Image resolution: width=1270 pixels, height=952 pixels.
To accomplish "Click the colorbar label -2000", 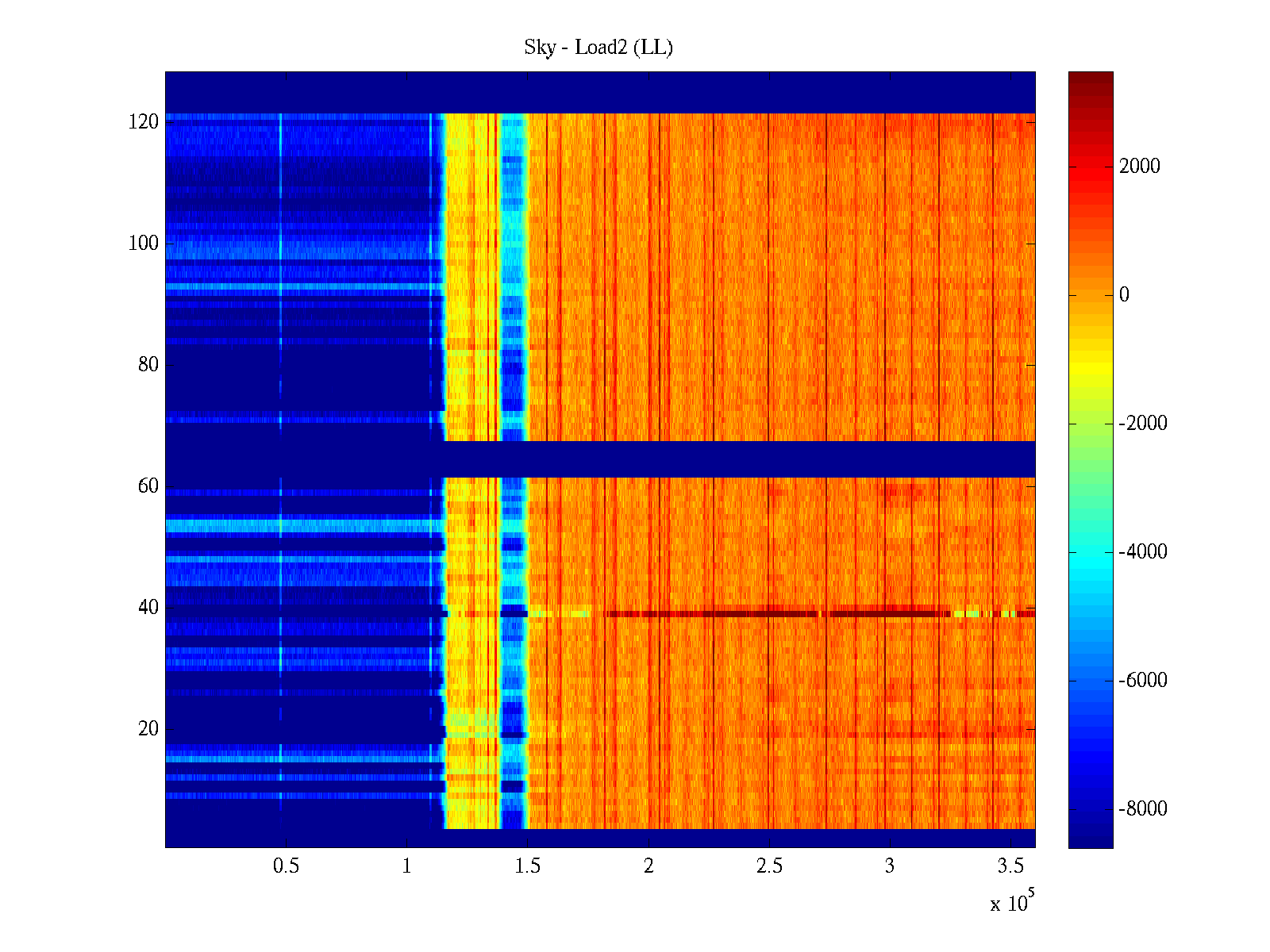I will pos(1143,424).
